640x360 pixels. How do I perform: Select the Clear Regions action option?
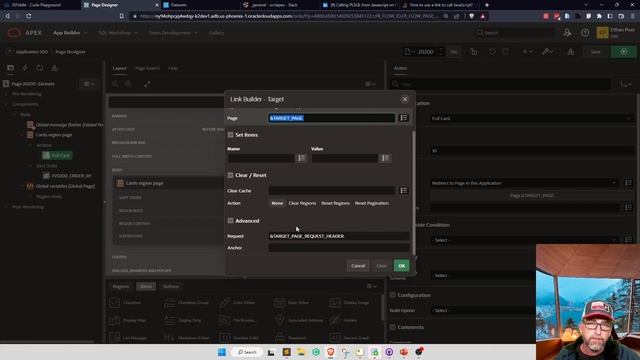tap(302, 203)
